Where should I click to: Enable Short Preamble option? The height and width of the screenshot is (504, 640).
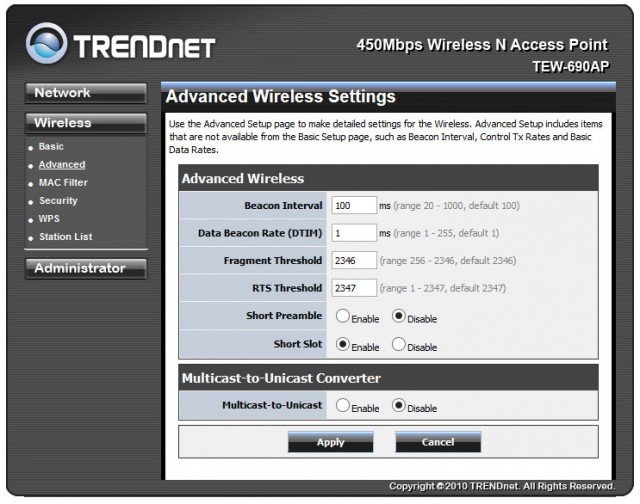[342, 317]
